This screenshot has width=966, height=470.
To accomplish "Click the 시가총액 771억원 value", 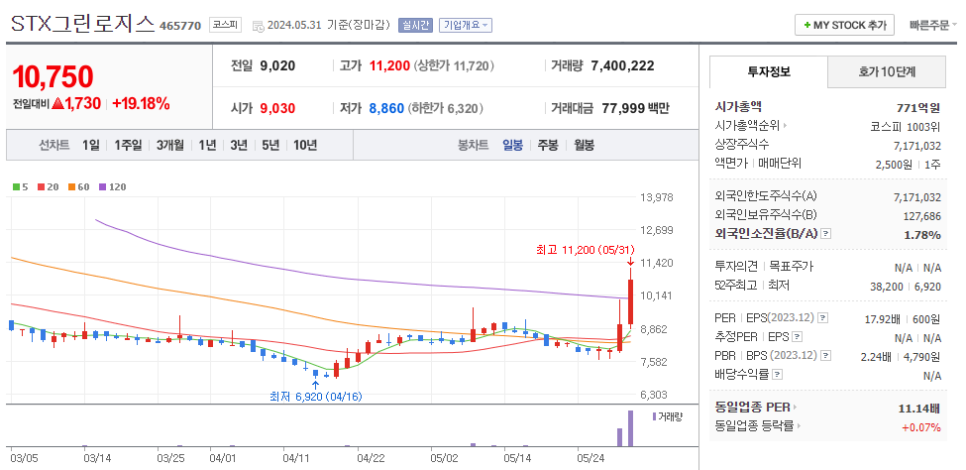I will point(919,108).
